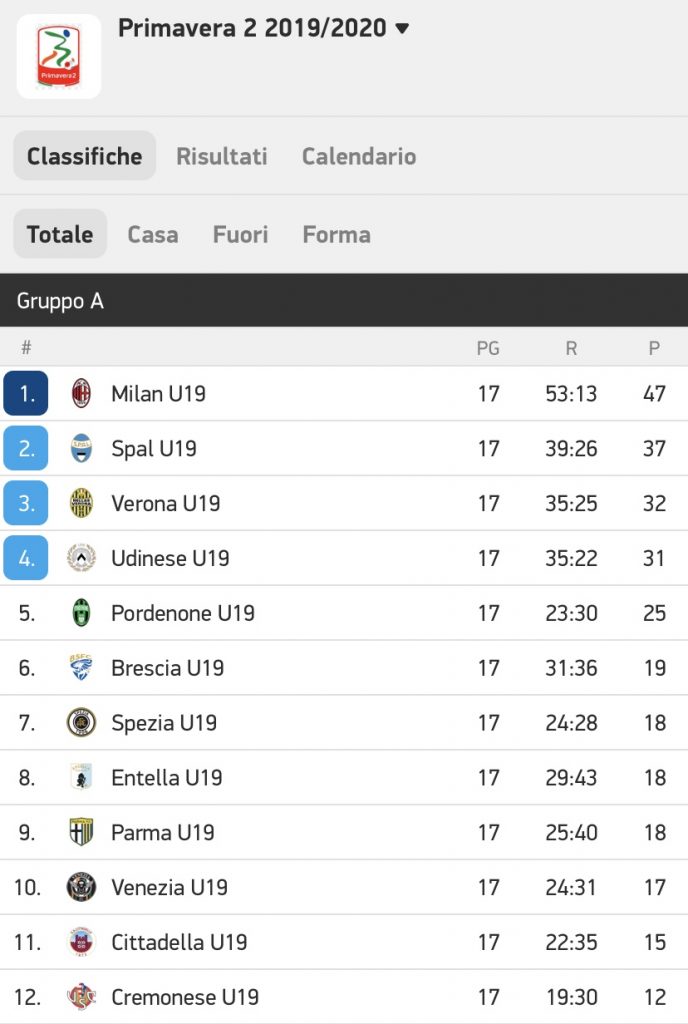Viewport: 688px width, 1024px height.
Task: Open the Calendario tab
Action: [x=359, y=156]
